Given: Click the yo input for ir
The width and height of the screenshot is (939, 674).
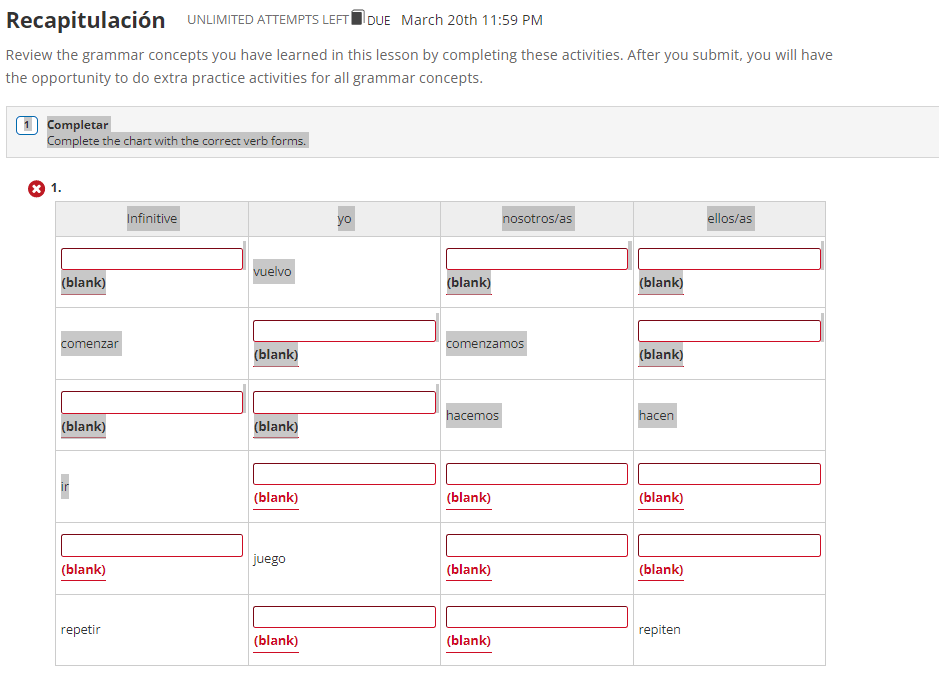Looking at the screenshot, I should click(x=344, y=474).
